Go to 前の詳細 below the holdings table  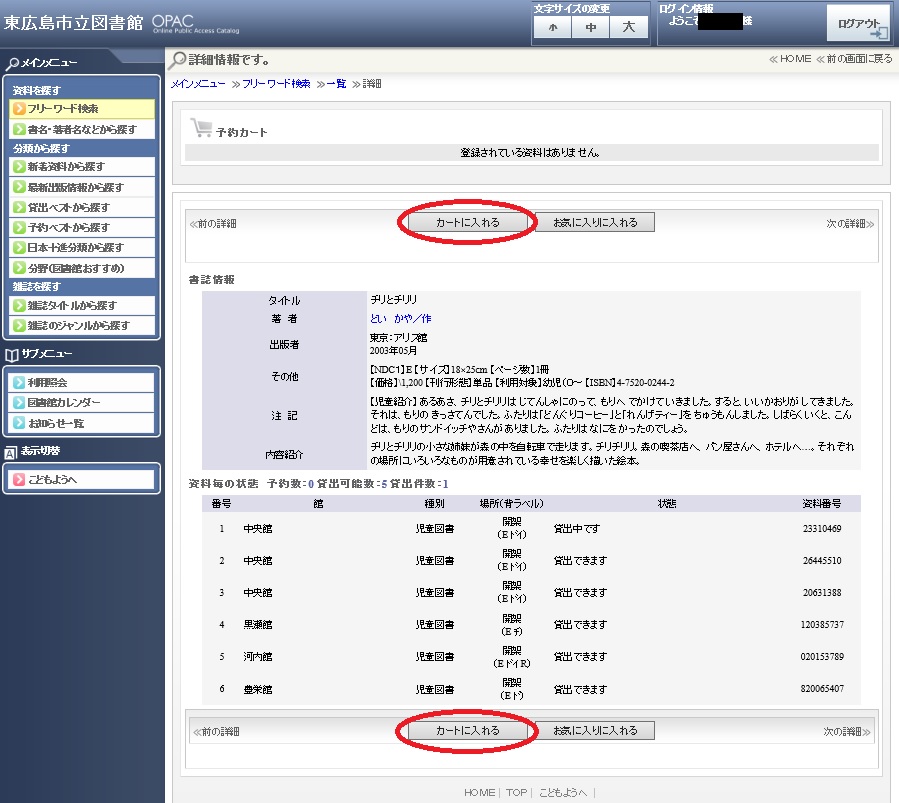pyautogui.click(x=216, y=732)
